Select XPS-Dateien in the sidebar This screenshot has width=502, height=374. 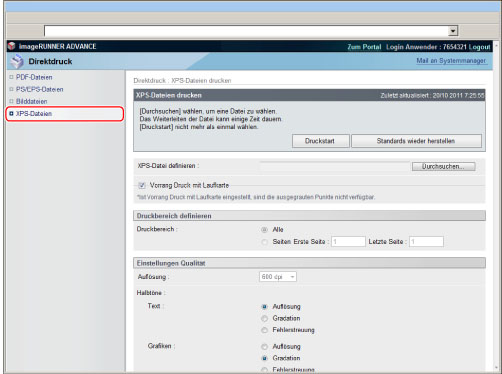[x=34, y=114]
